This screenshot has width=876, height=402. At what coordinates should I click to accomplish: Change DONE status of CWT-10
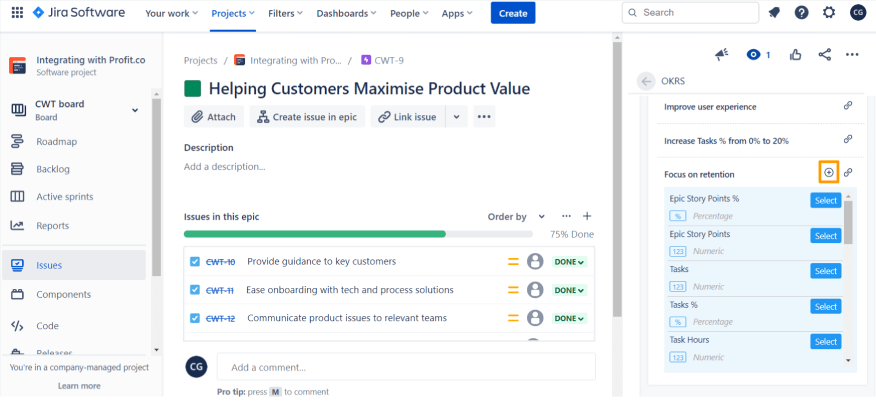(570, 261)
